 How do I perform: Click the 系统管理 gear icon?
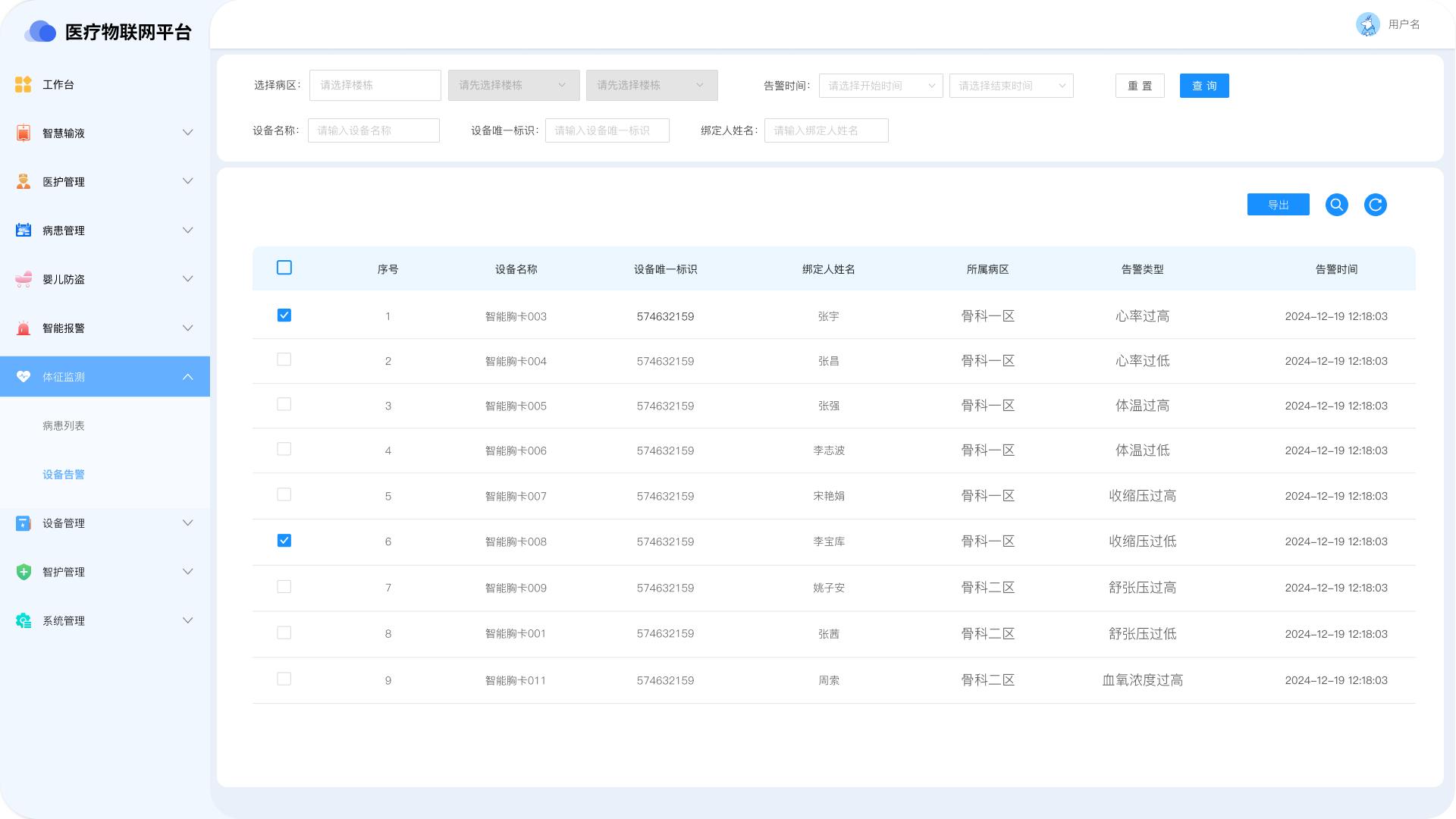tap(24, 620)
